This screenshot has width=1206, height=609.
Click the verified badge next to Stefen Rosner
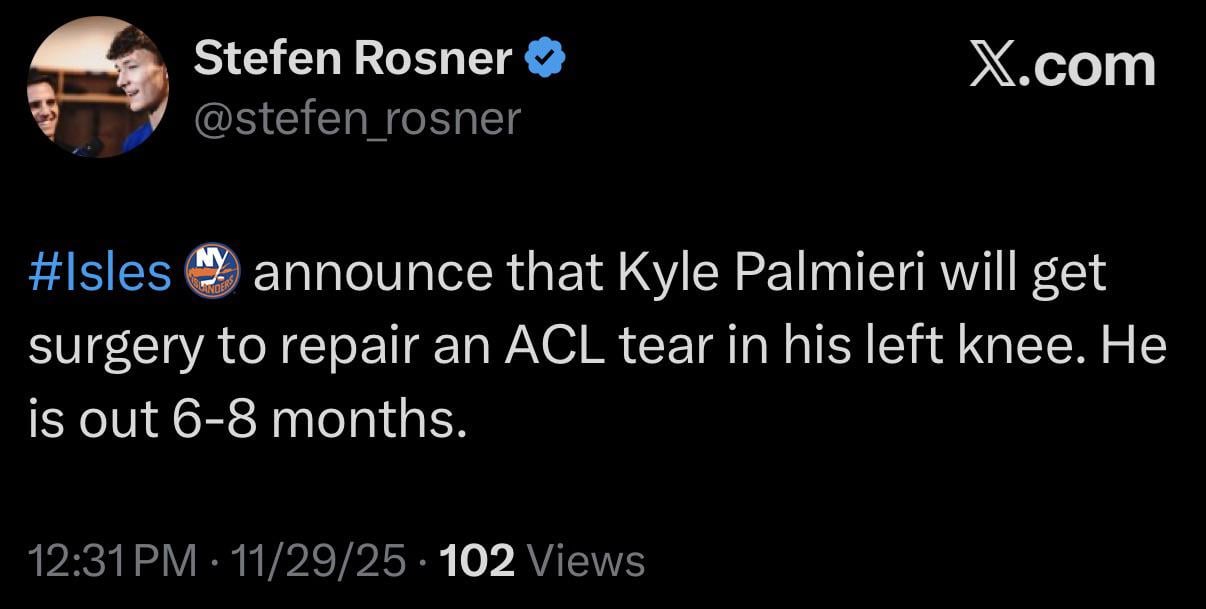[x=545, y=56]
